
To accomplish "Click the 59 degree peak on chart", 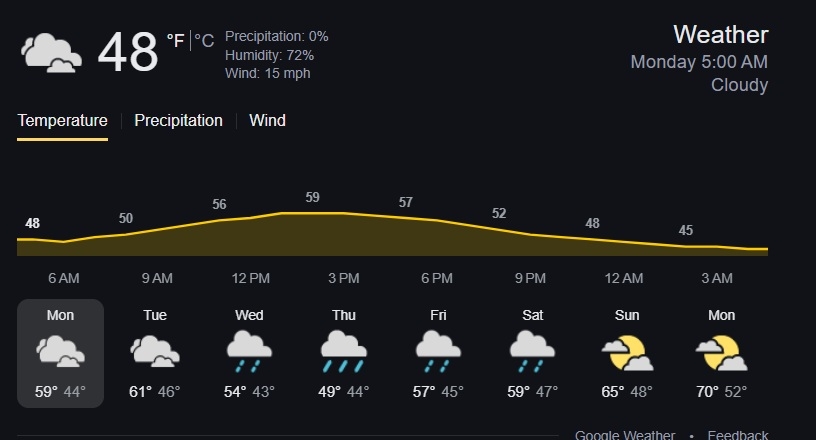I will tap(312, 198).
